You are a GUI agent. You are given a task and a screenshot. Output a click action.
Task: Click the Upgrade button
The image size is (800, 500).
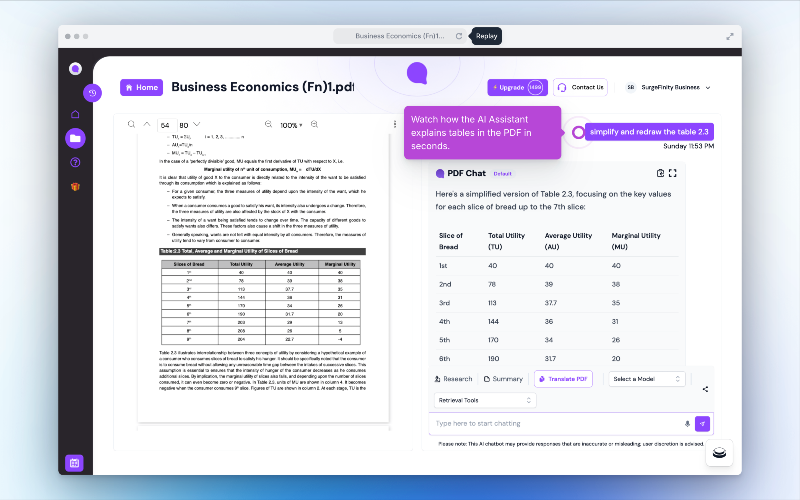[517, 87]
